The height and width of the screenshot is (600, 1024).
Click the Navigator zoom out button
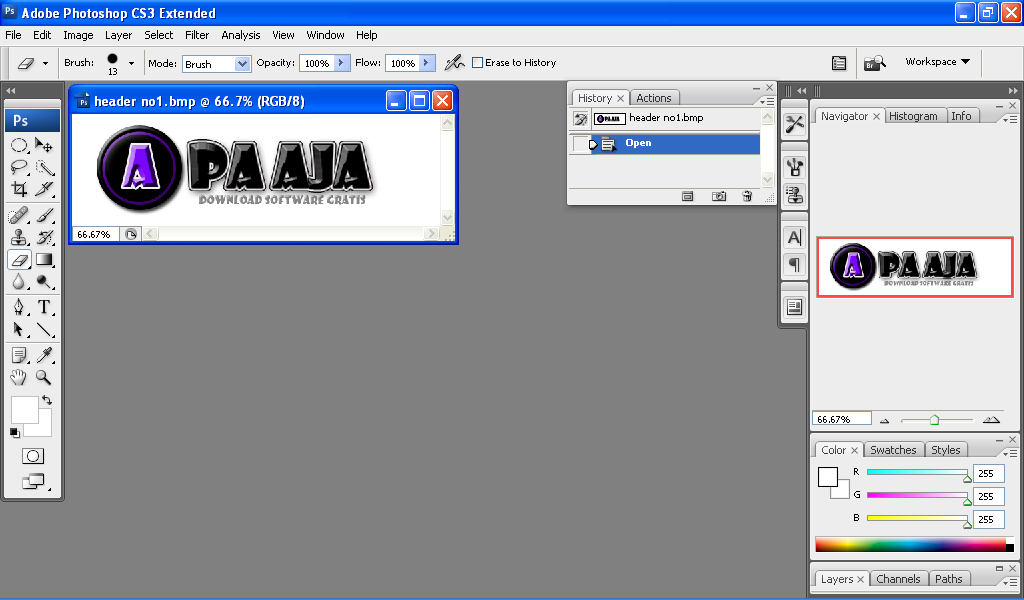[x=885, y=420]
